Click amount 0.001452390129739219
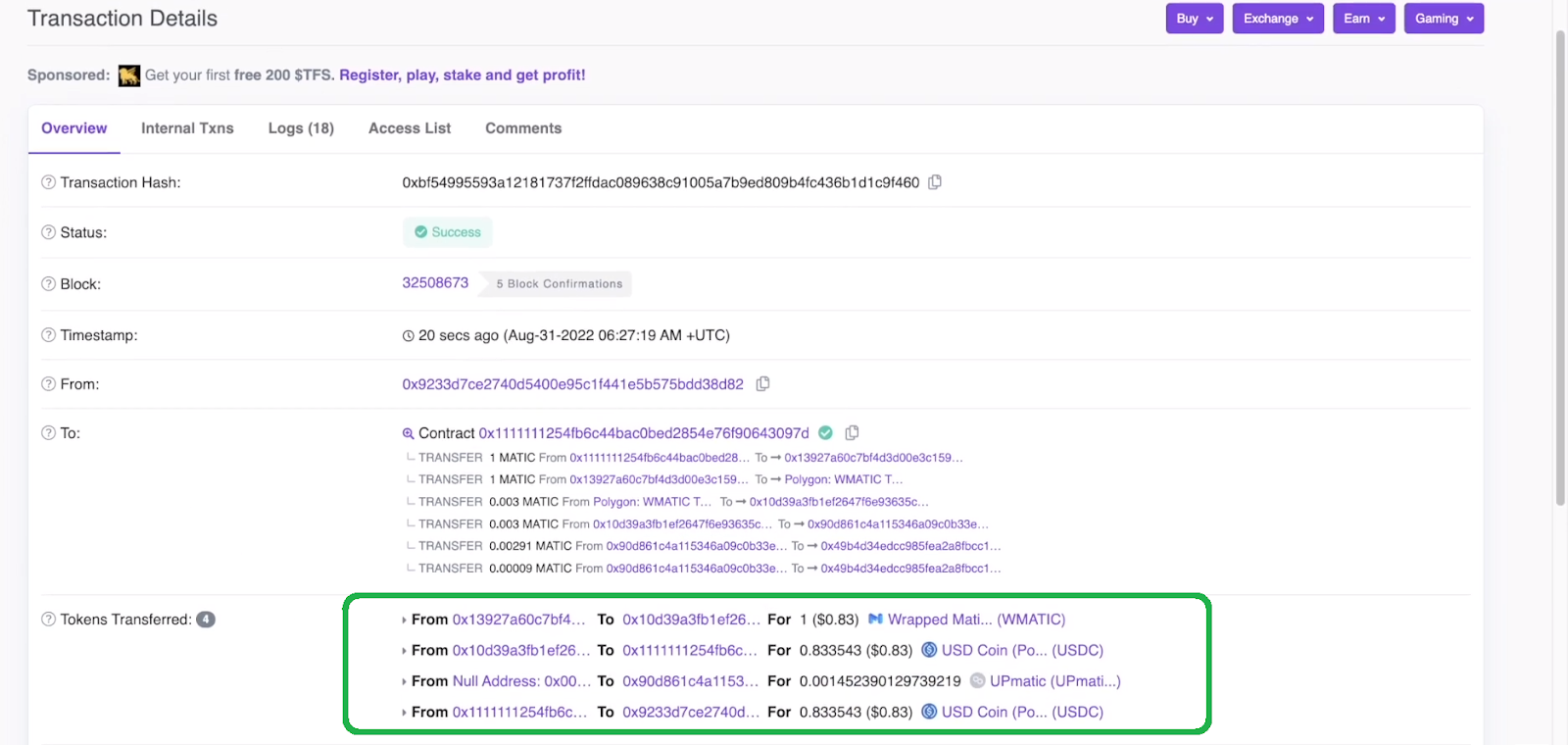Viewport: 1568px width, 745px height. coord(880,681)
